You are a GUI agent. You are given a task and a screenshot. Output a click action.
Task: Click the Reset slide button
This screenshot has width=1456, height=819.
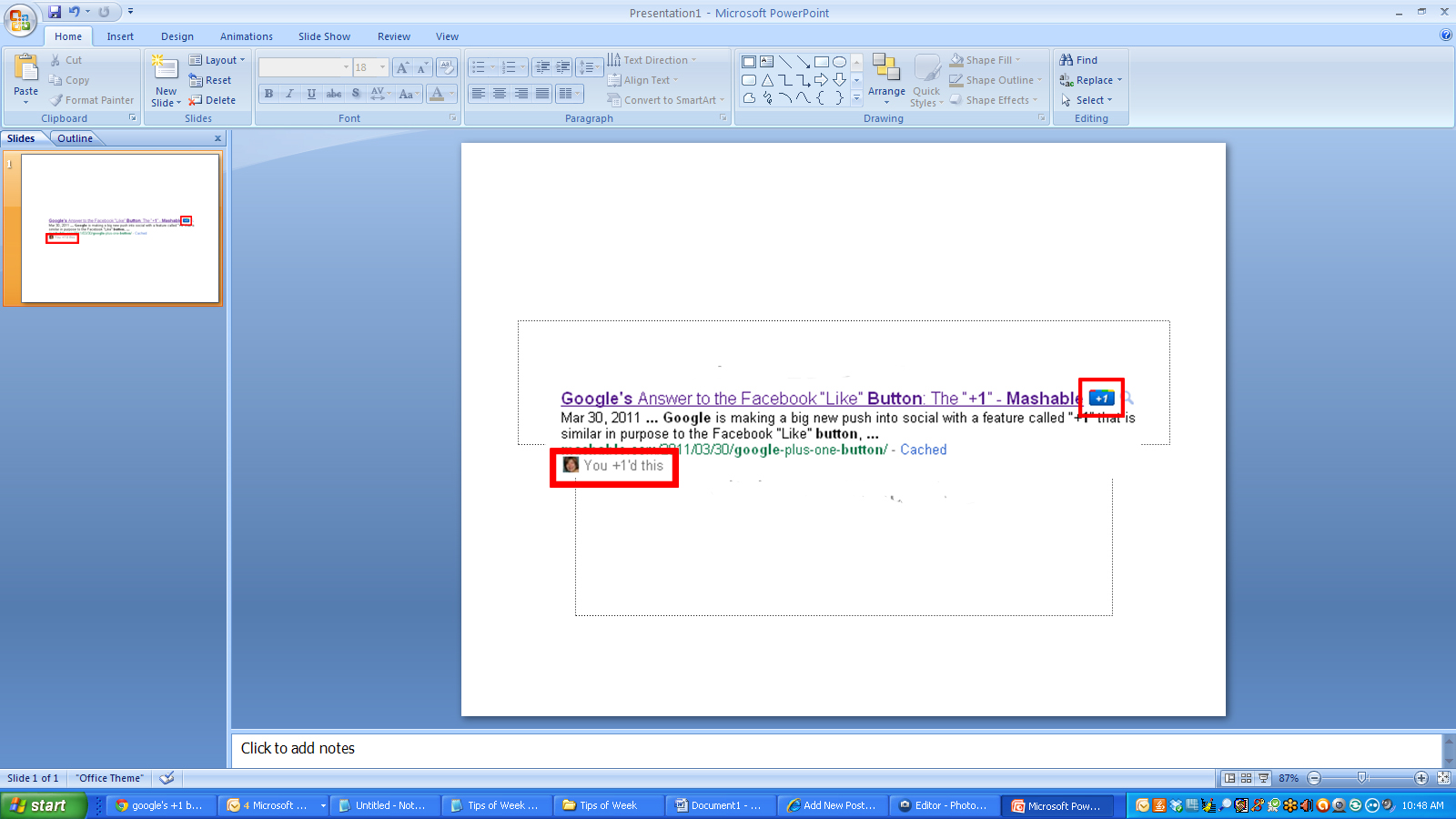(x=210, y=80)
